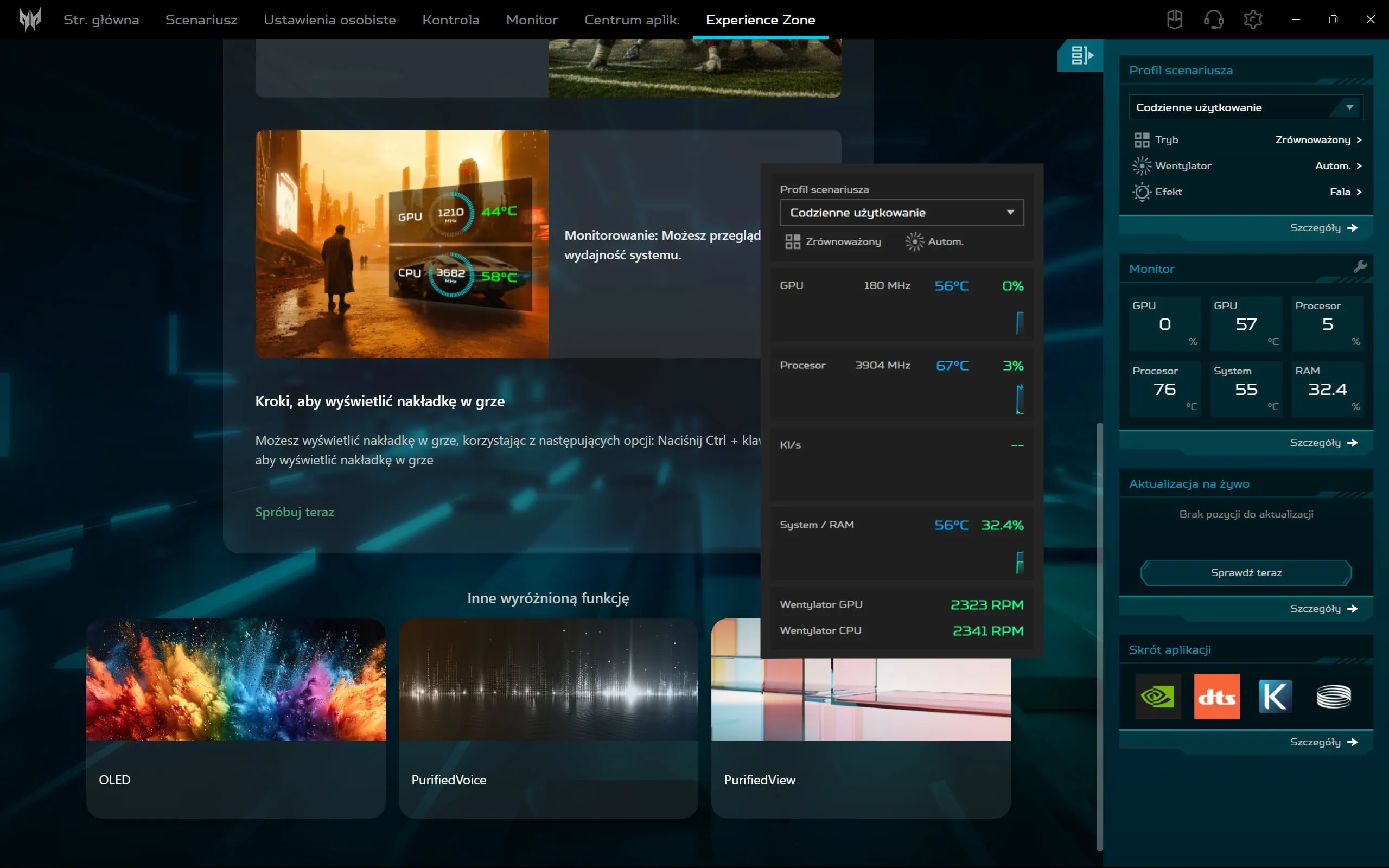This screenshot has width=1389, height=868.
Task: Click the Sprawdź teraz button
Action: [x=1246, y=572]
